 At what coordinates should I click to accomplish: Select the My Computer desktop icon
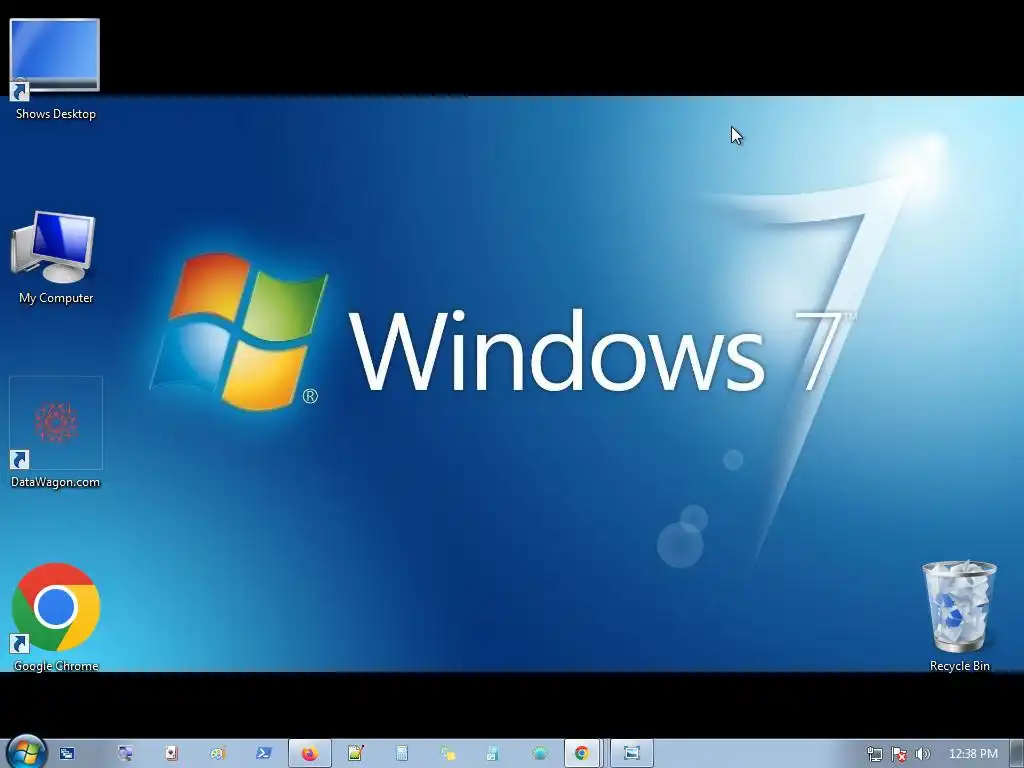(x=54, y=247)
